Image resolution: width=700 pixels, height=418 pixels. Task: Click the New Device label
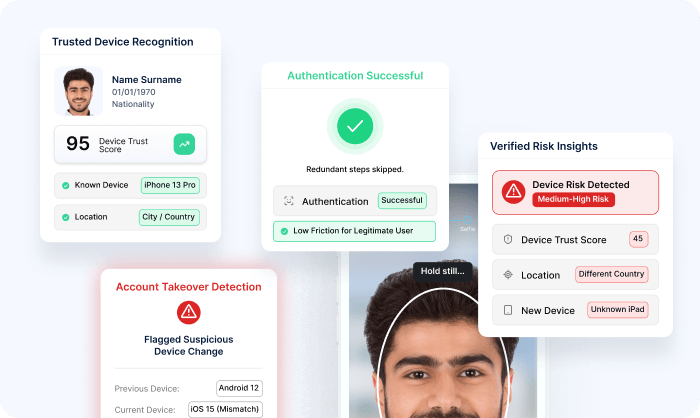pyautogui.click(x=548, y=310)
